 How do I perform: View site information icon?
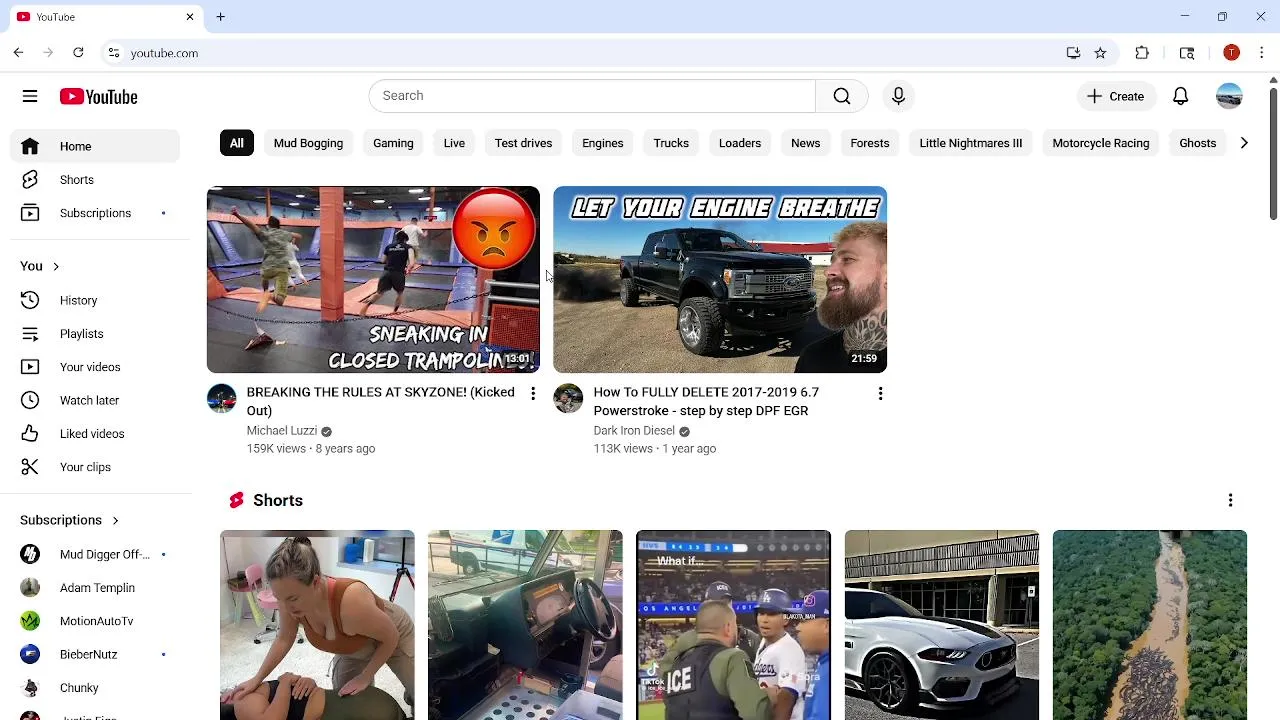click(x=114, y=53)
